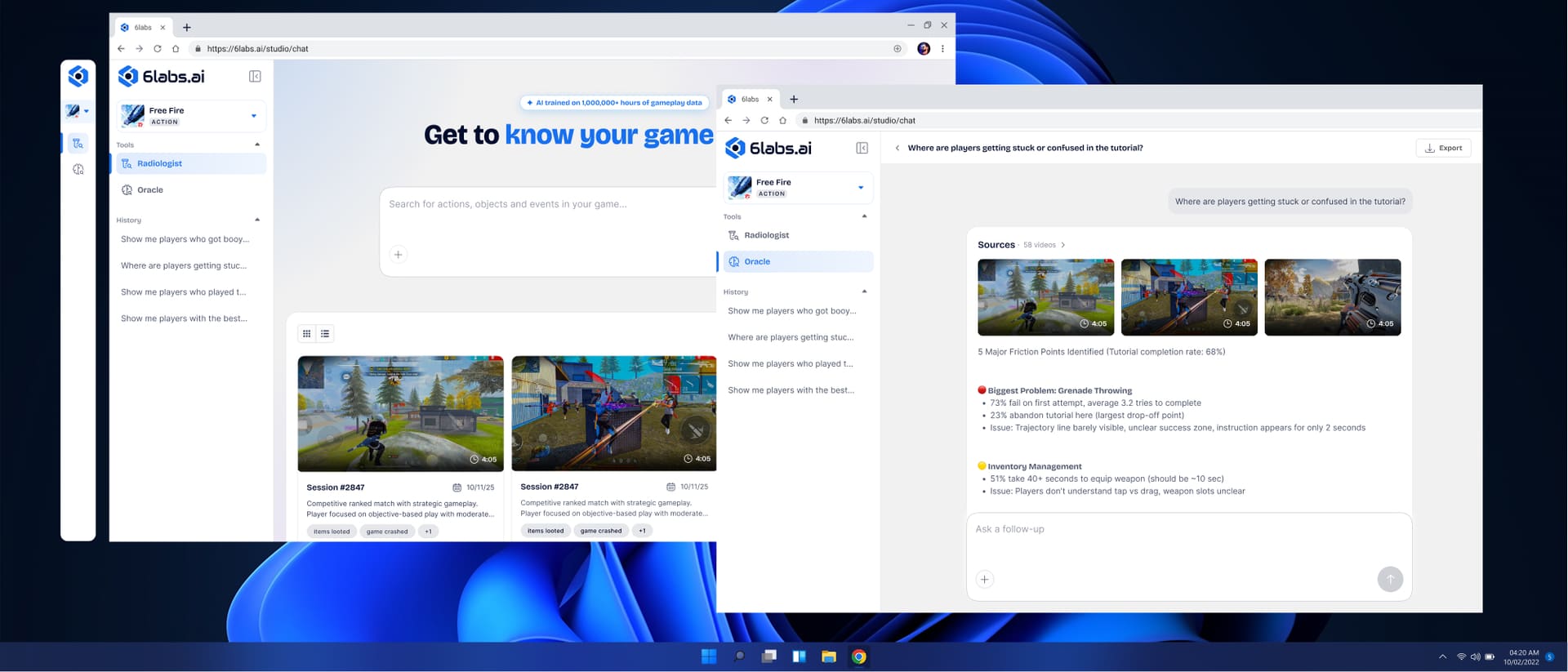Select Oracle in the Radiologist window sidebar

(x=192, y=190)
